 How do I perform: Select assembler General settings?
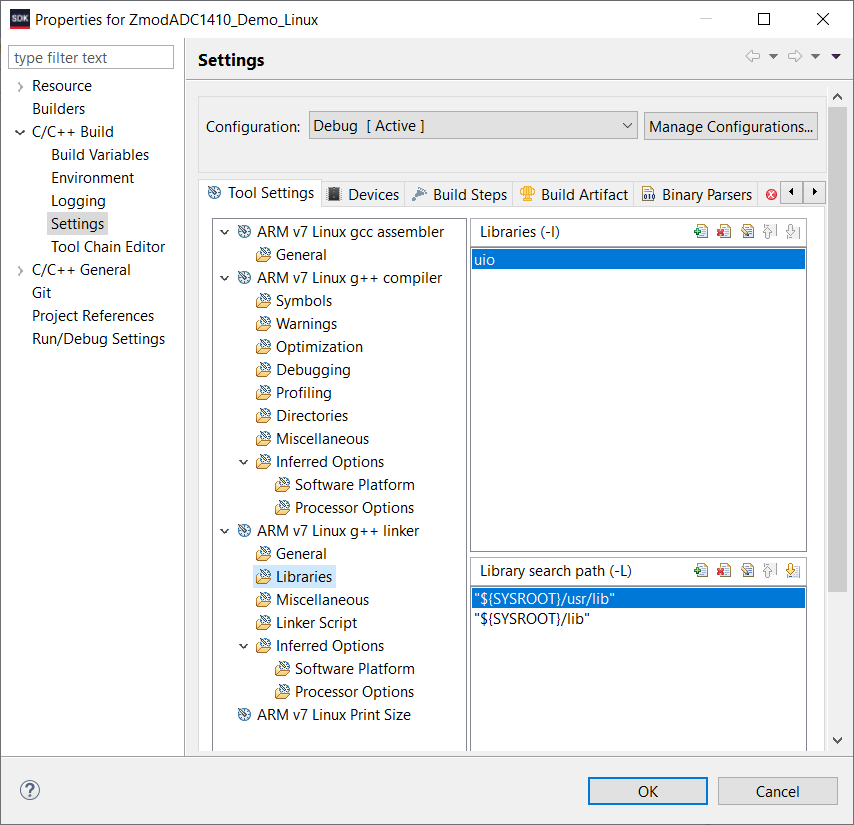(x=301, y=255)
